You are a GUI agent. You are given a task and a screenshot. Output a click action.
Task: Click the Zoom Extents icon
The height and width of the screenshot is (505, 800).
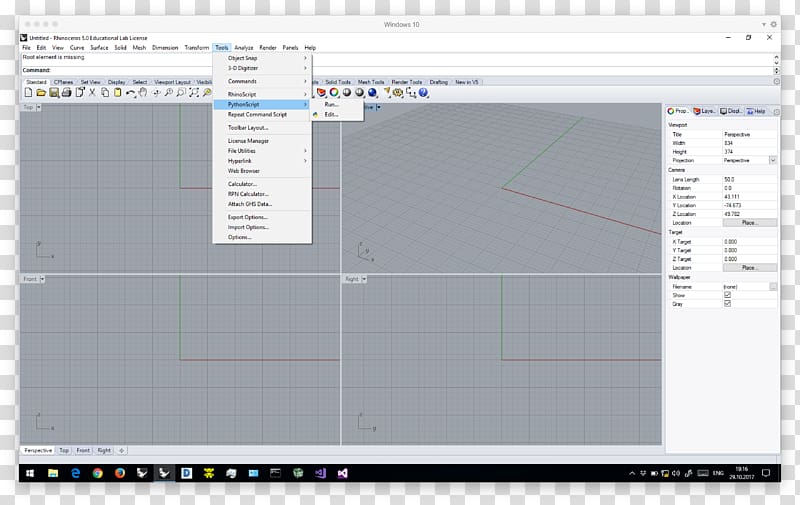pyautogui.click(x=193, y=92)
